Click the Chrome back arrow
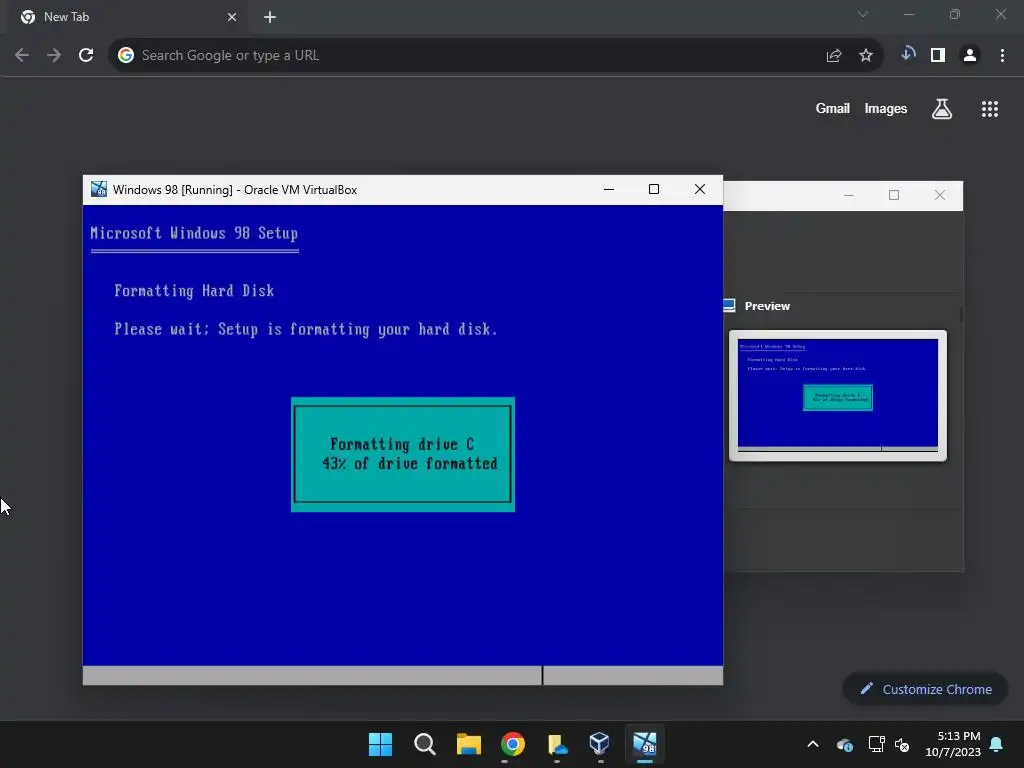The height and width of the screenshot is (768, 1024). coord(22,56)
